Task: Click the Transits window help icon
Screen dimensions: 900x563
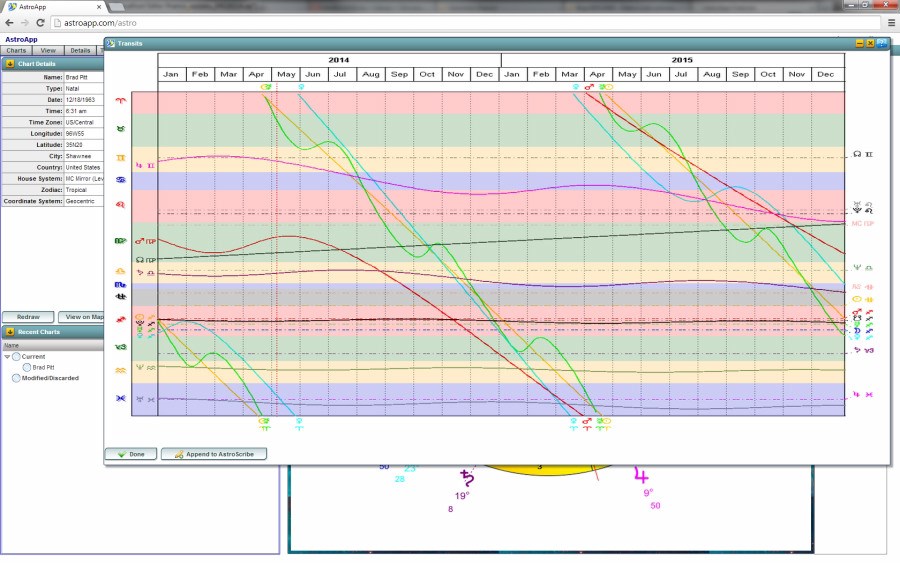Action: pos(883,43)
